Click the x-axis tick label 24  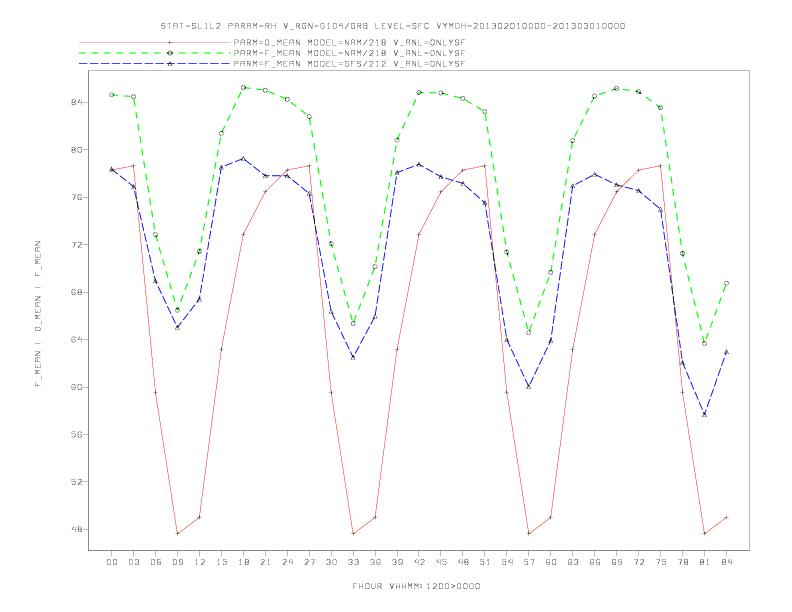[x=287, y=562]
